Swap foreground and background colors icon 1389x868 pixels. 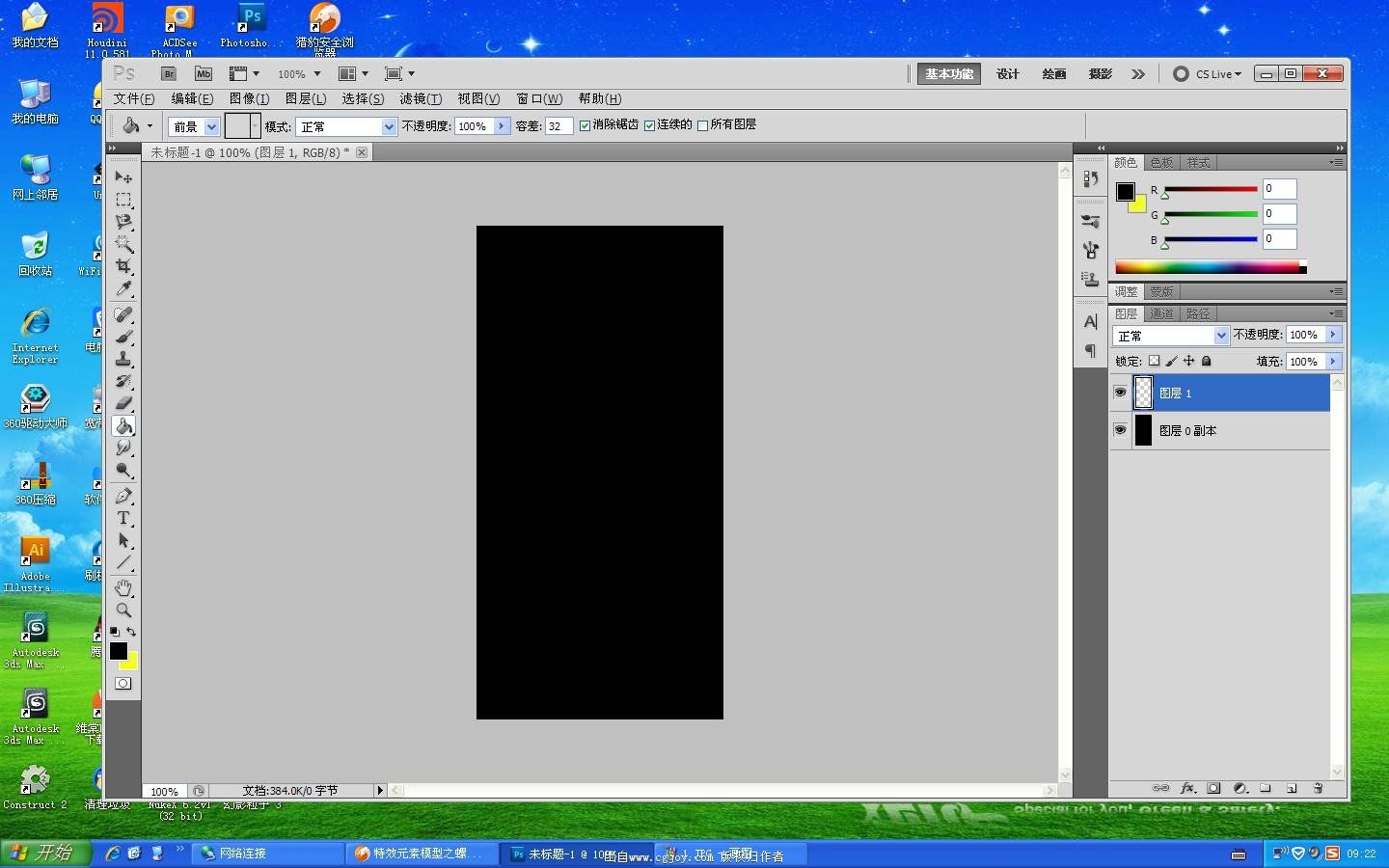131,632
